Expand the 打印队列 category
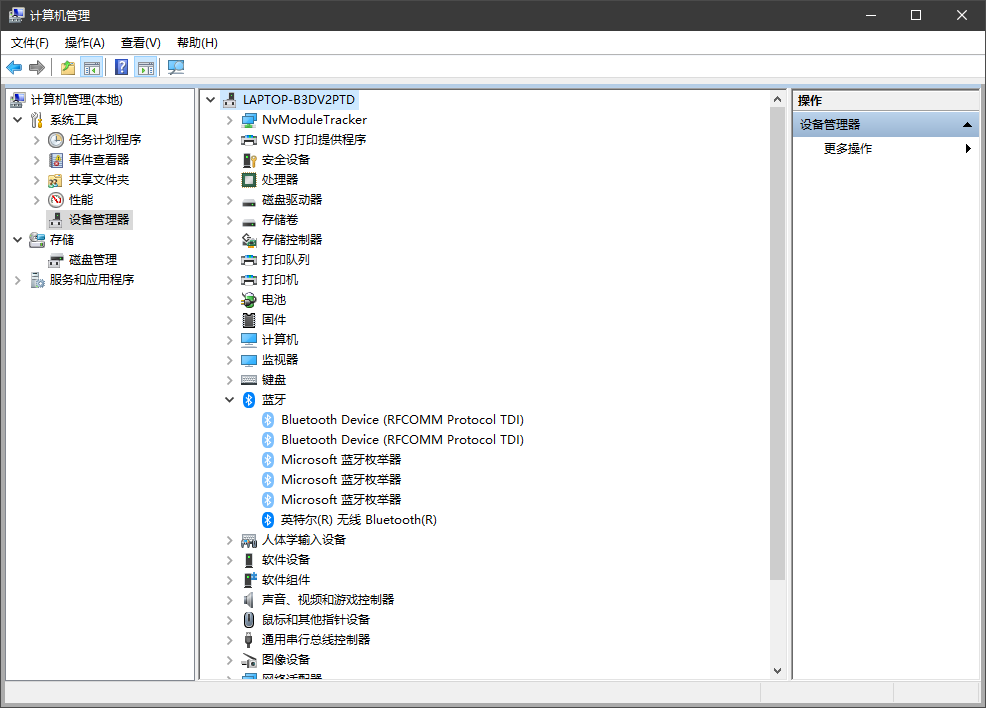 click(230, 260)
